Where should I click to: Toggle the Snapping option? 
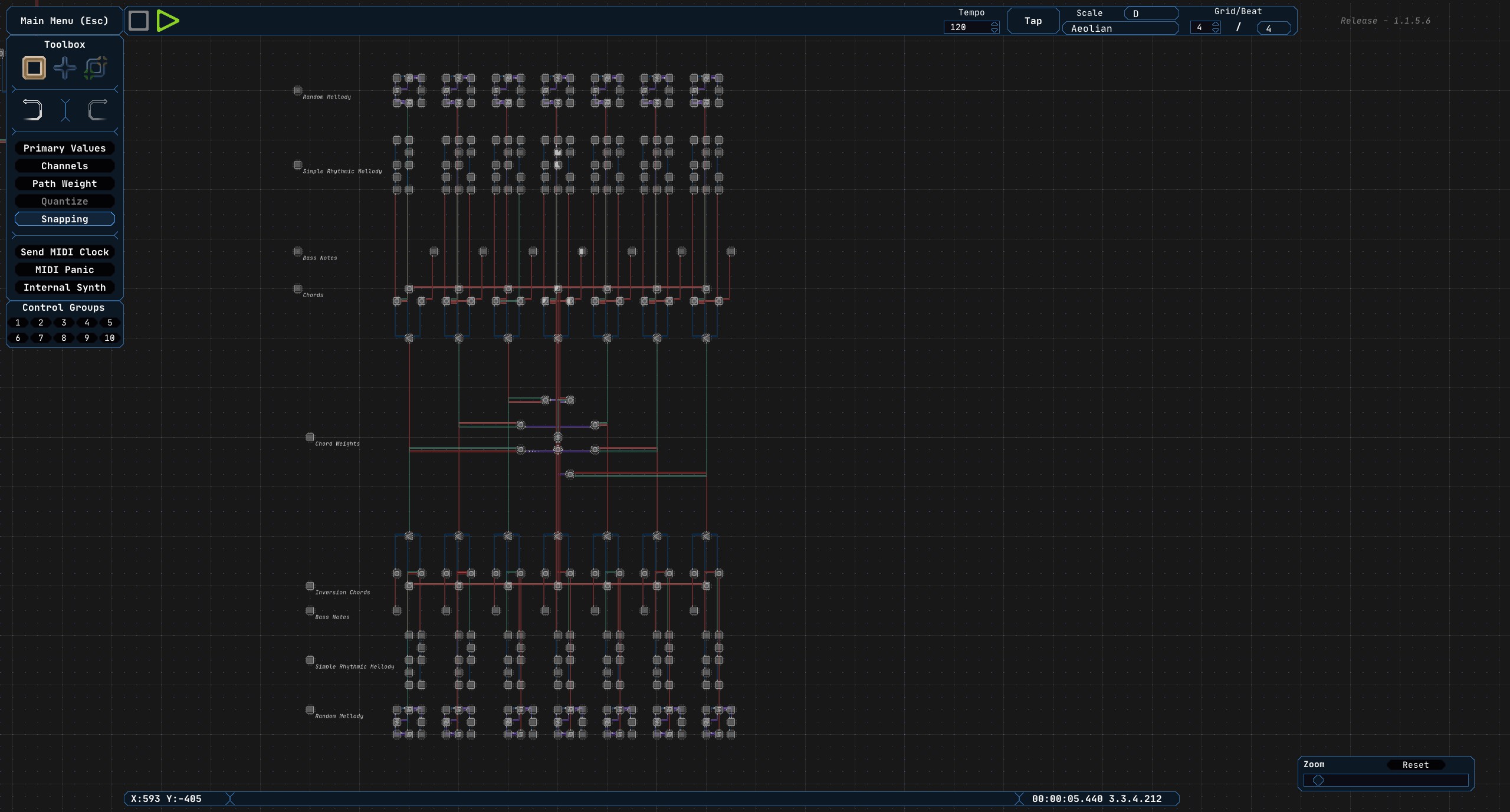(65, 219)
